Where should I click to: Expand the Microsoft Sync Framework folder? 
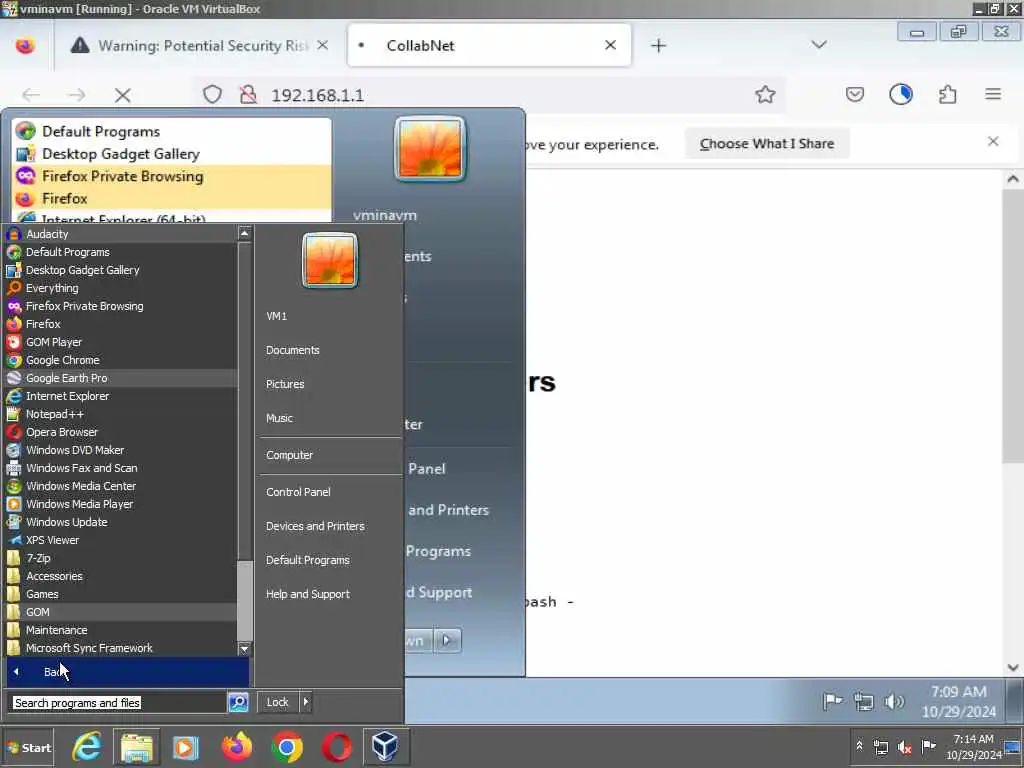121,648
